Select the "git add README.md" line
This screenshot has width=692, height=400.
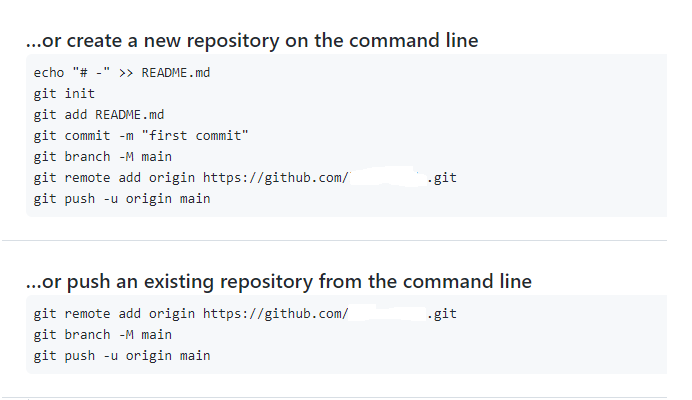click(x=98, y=114)
